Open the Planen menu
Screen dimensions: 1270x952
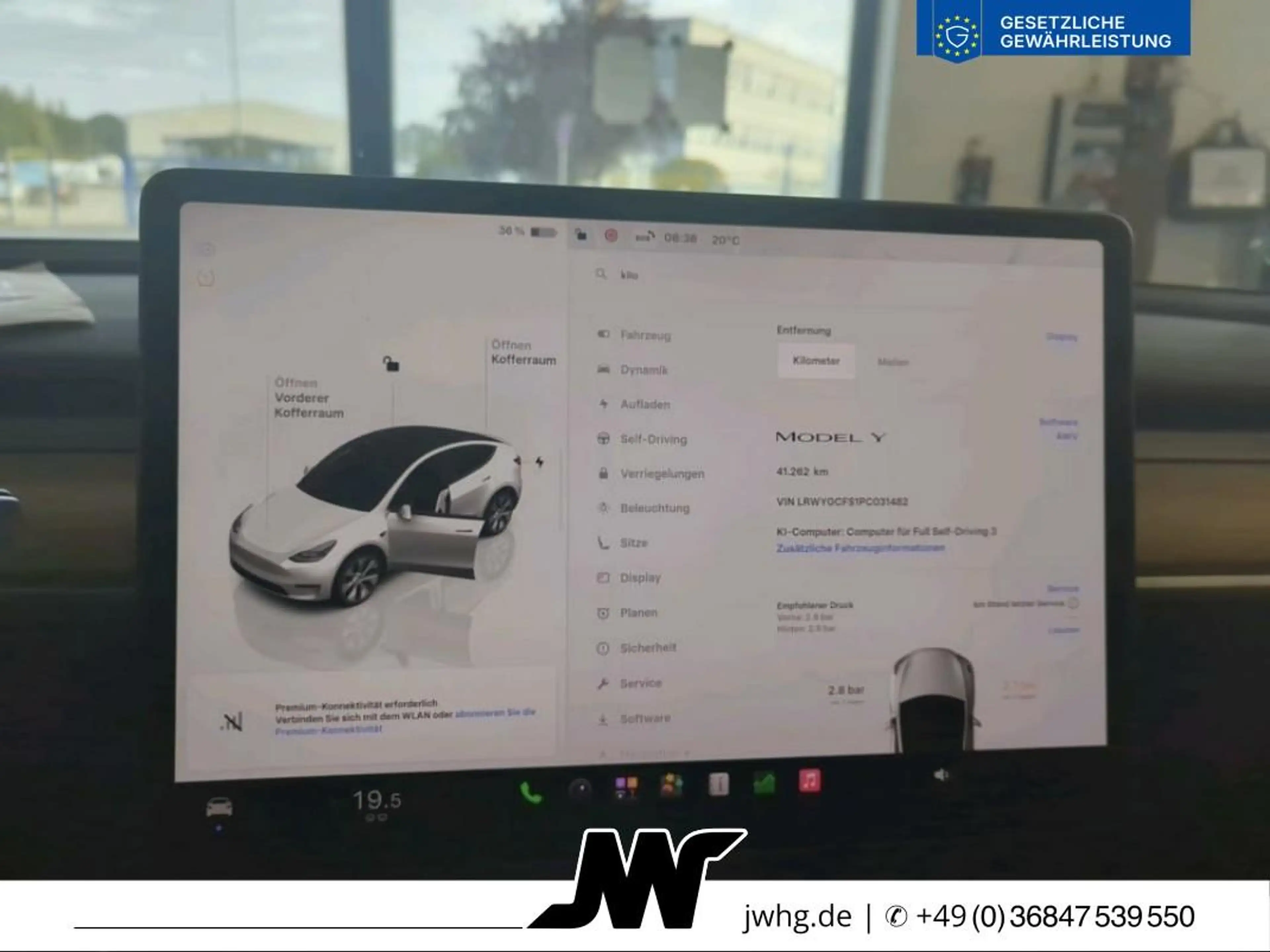coord(627,613)
